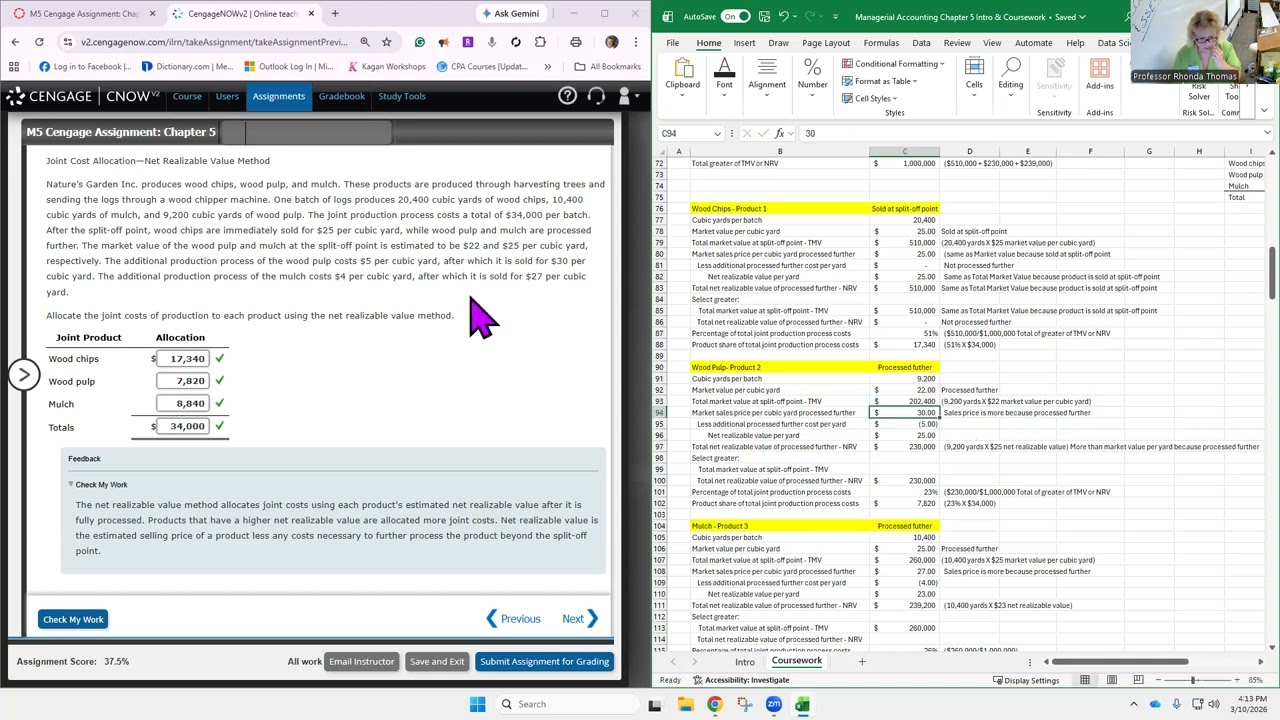Click Display Settings in Excel status bar
The image size is (1280, 720).
pyautogui.click(x=1026, y=680)
